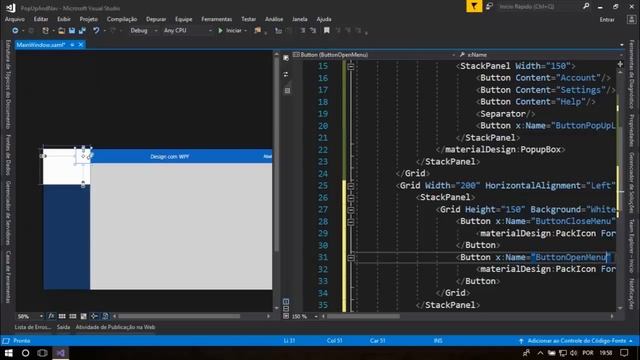Click the feedback icon beside quick launch
This screenshot has height=360, width=640.
(489, 6)
